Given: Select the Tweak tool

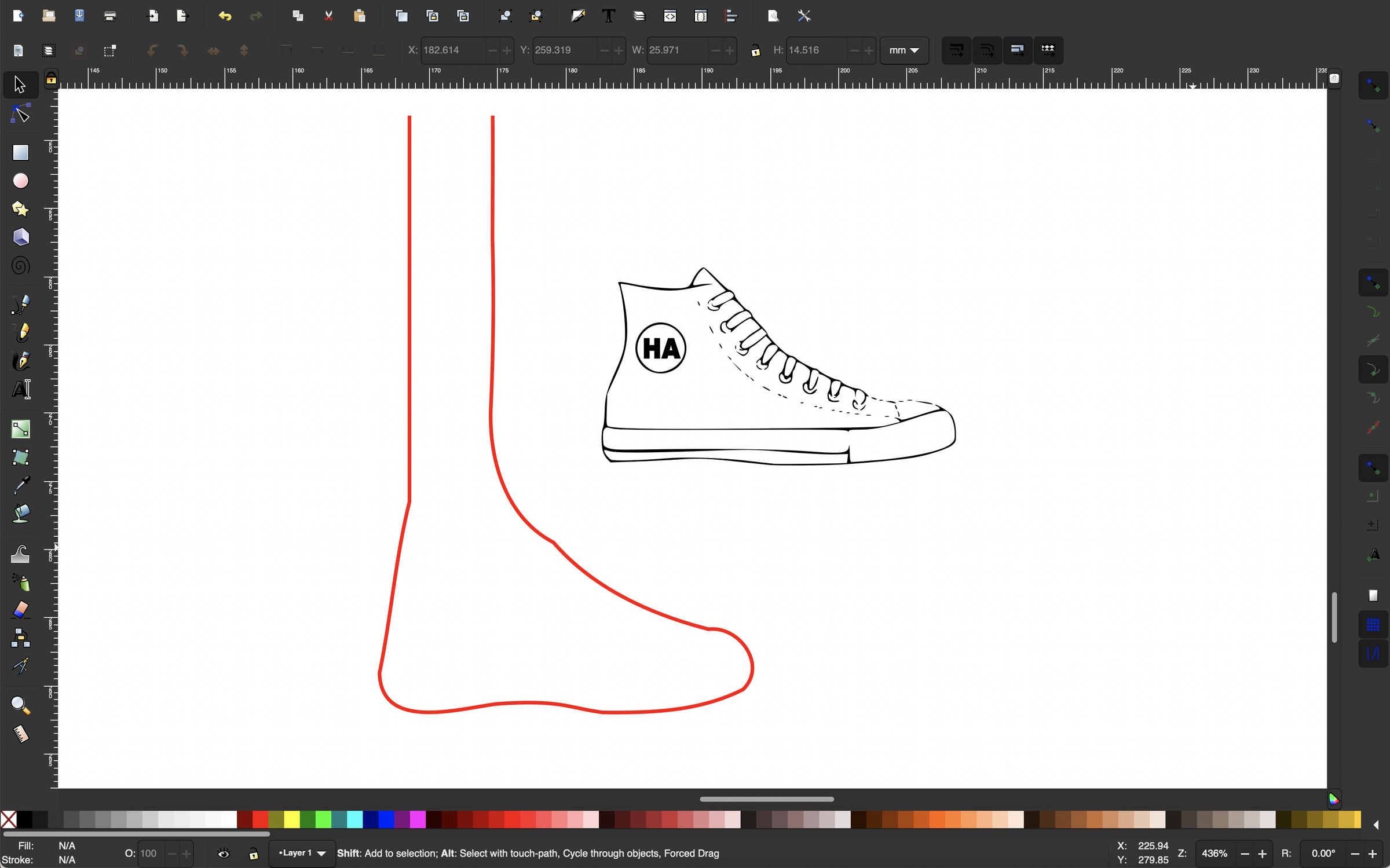Looking at the screenshot, I should pyautogui.click(x=21, y=554).
